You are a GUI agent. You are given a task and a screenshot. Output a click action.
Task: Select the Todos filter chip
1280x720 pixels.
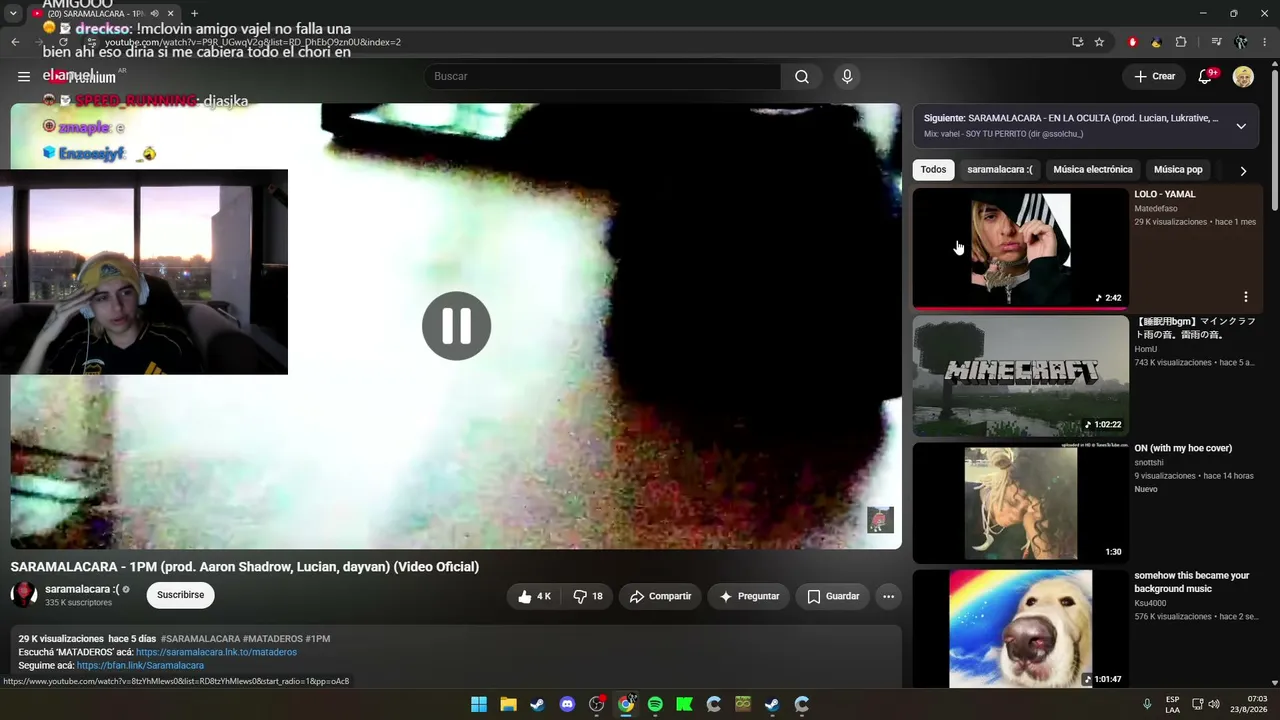point(933,170)
